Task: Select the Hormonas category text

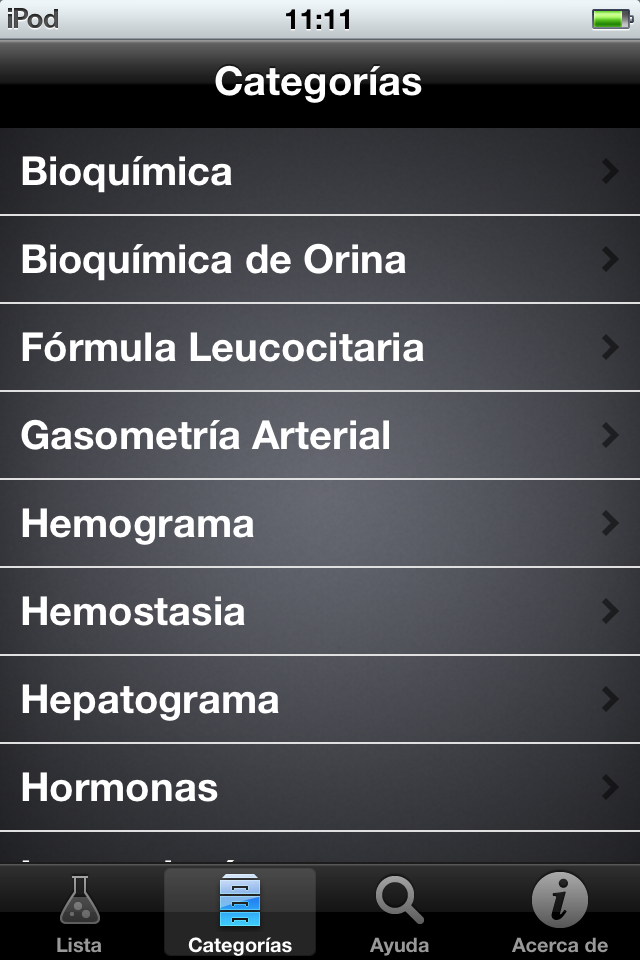Action: point(120,788)
